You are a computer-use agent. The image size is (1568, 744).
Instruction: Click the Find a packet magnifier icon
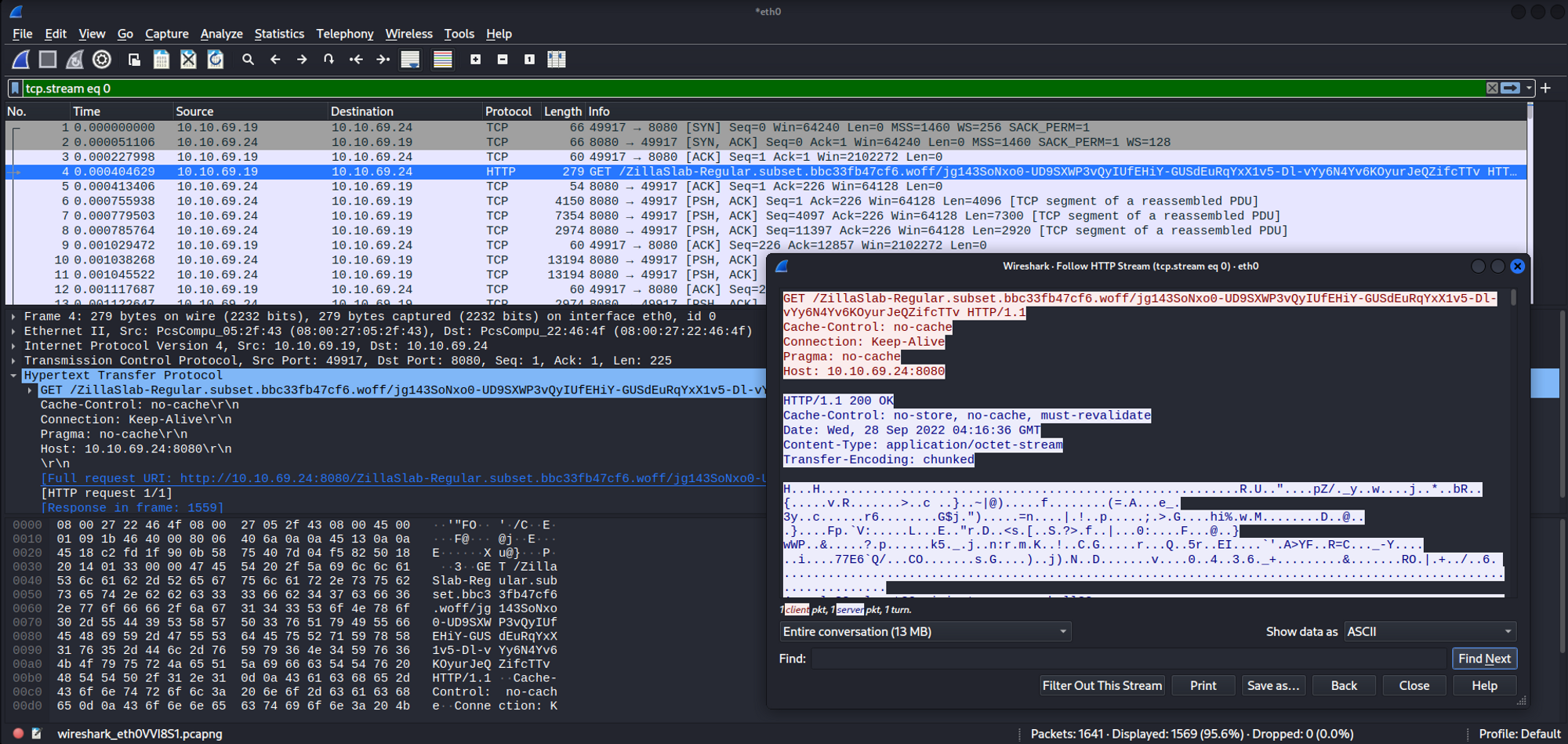click(248, 60)
